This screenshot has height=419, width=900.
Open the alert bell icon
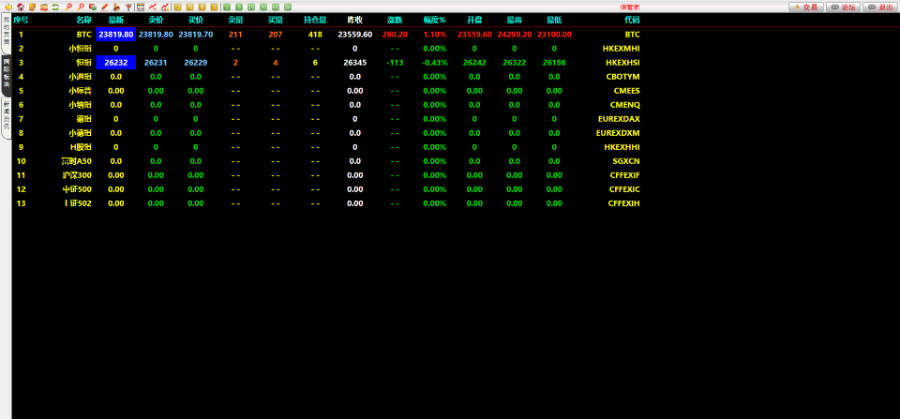[x=117, y=7]
